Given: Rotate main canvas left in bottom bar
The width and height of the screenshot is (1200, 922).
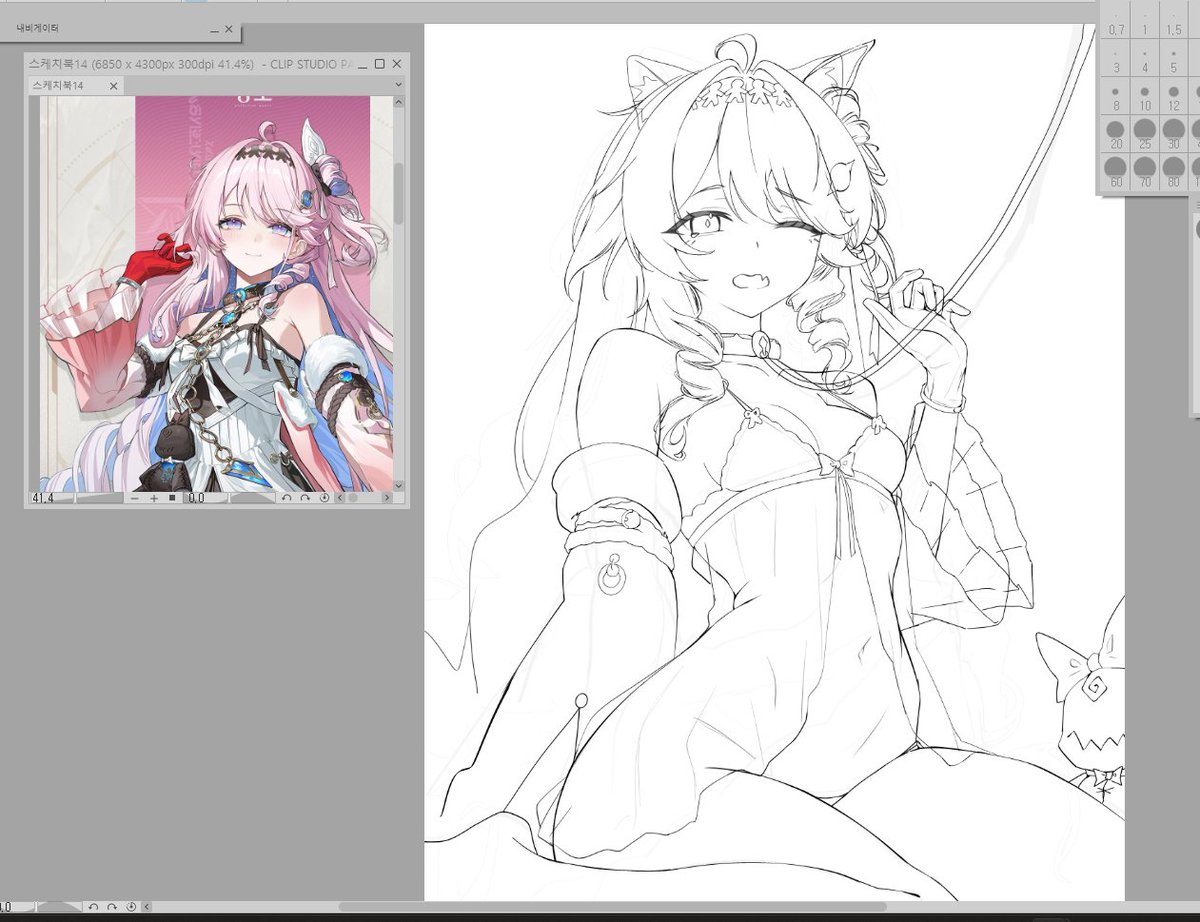Looking at the screenshot, I should [x=94, y=907].
